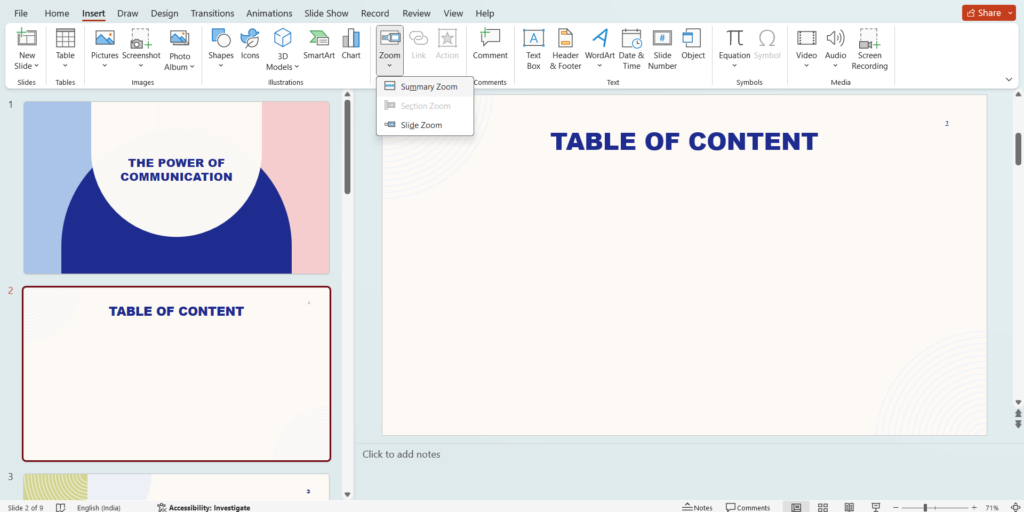Select Summary Zoom from menu
The height and width of the screenshot is (512, 1024).
(x=428, y=87)
